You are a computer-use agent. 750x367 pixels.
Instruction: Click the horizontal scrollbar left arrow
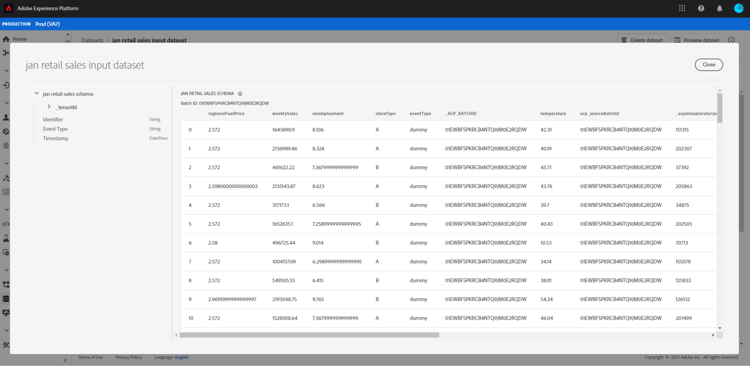coord(176,335)
